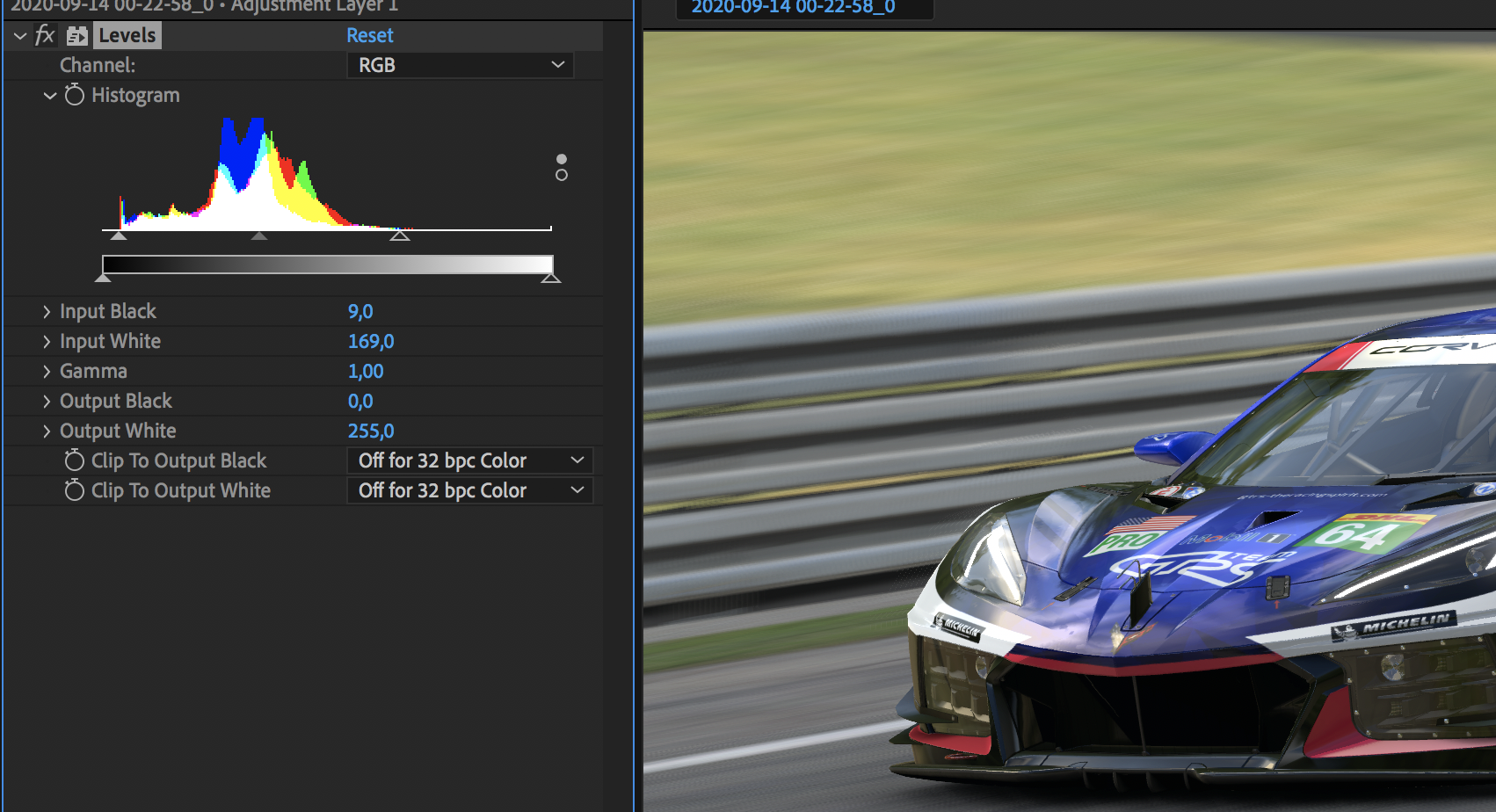Select the Channel: label
The height and width of the screenshot is (812, 1496).
click(98, 65)
